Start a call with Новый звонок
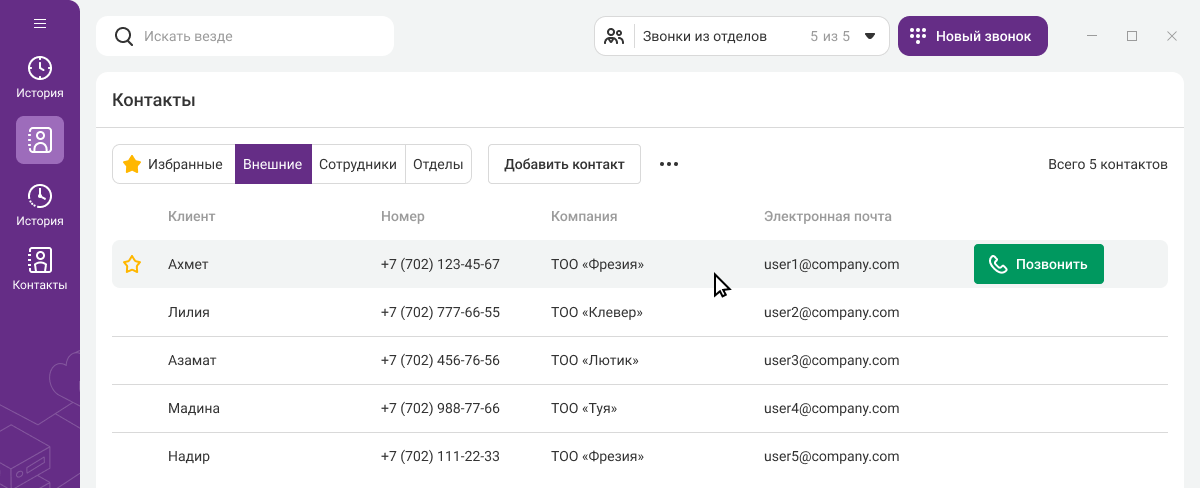This screenshot has width=1200, height=488. click(972, 36)
